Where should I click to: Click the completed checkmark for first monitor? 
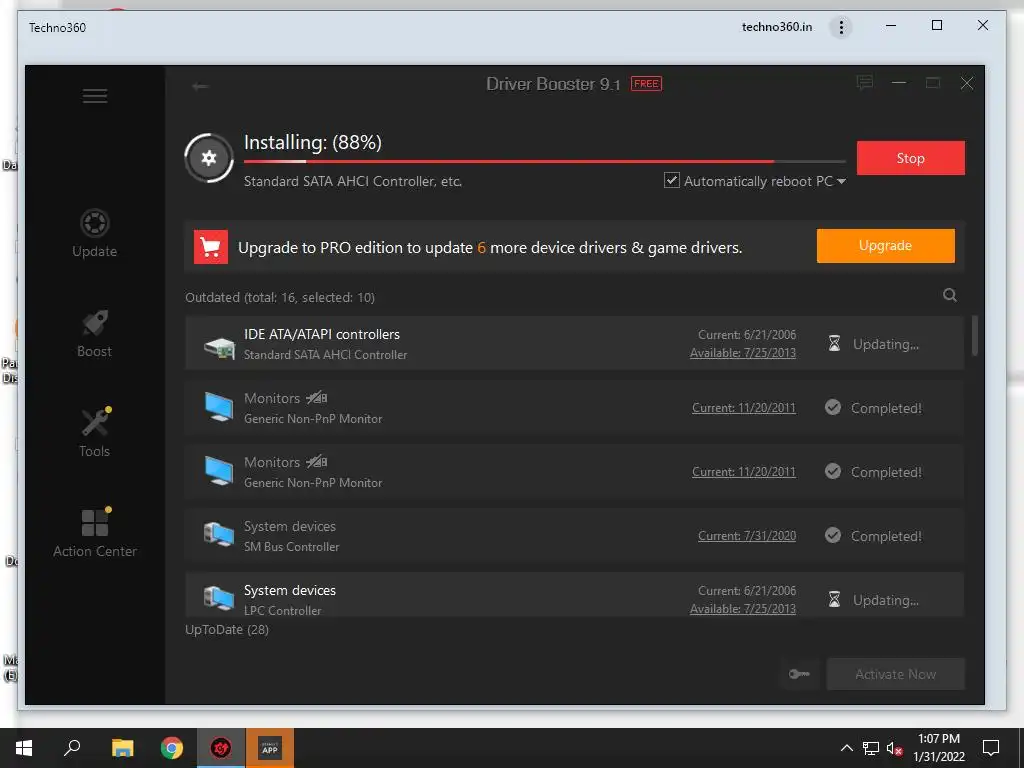833,408
